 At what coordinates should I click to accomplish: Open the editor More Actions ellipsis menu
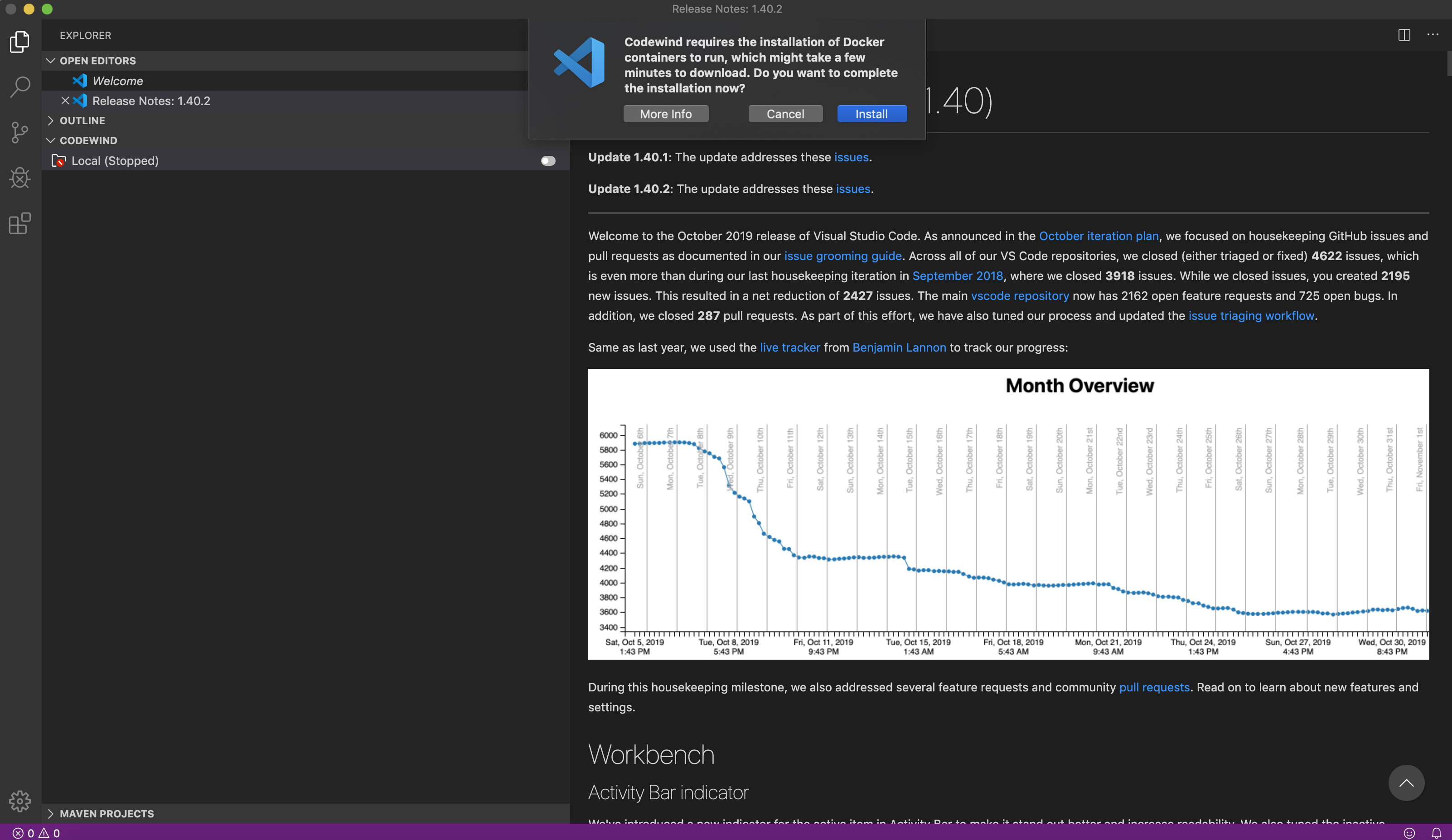(x=1433, y=35)
